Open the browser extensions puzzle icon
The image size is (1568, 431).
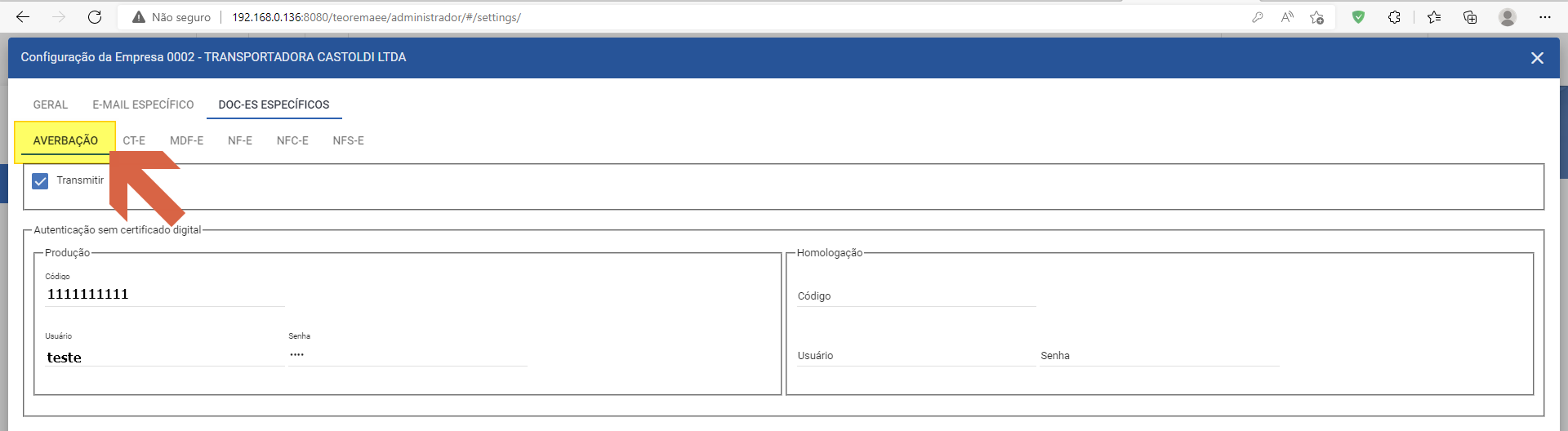(x=1394, y=16)
